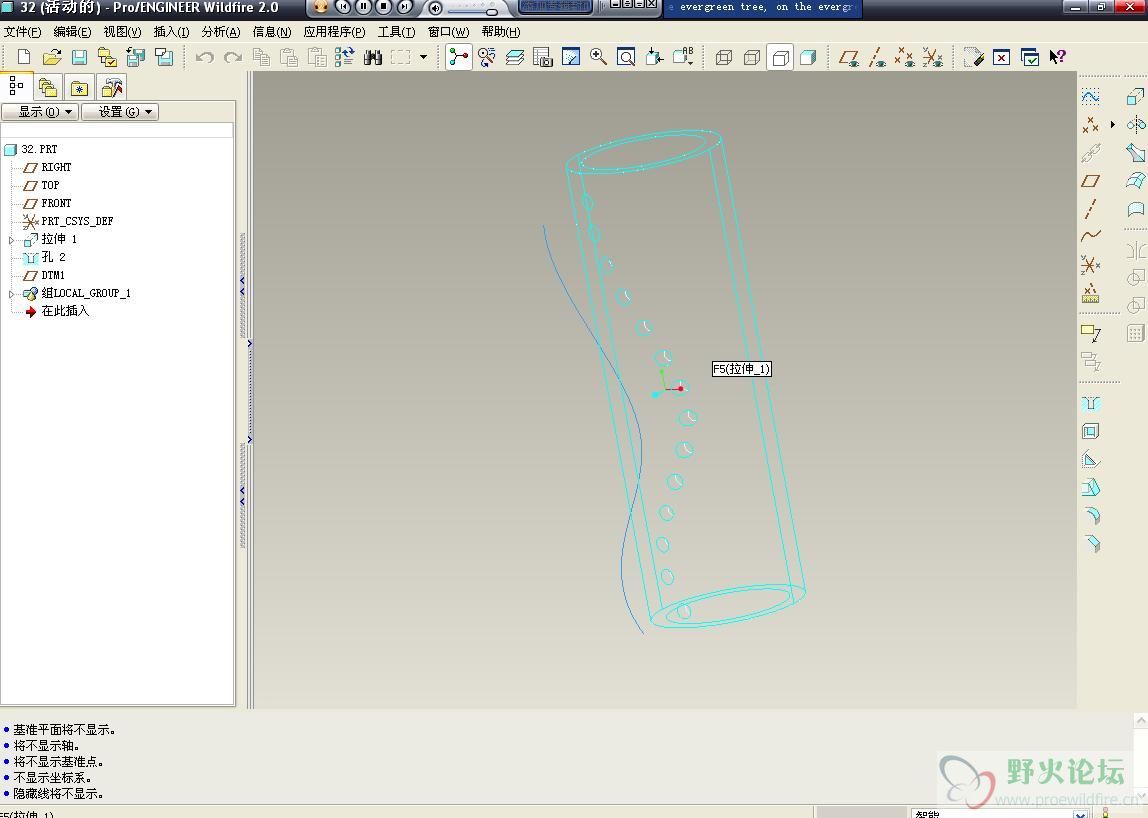Select the Revolve tool in right toolbar
Screen dimensions: 1148x818
click(1136, 124)
